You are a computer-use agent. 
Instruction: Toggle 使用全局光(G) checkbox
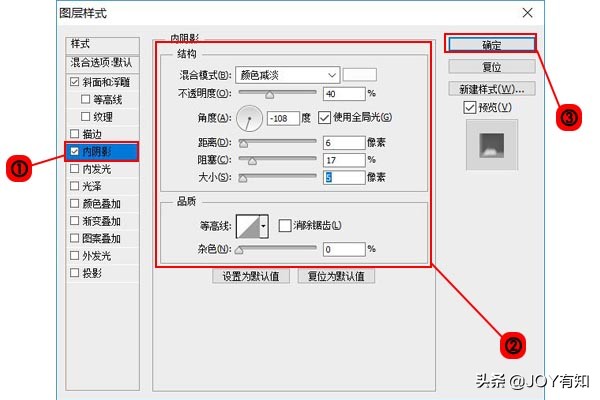(x=324, y=118)
